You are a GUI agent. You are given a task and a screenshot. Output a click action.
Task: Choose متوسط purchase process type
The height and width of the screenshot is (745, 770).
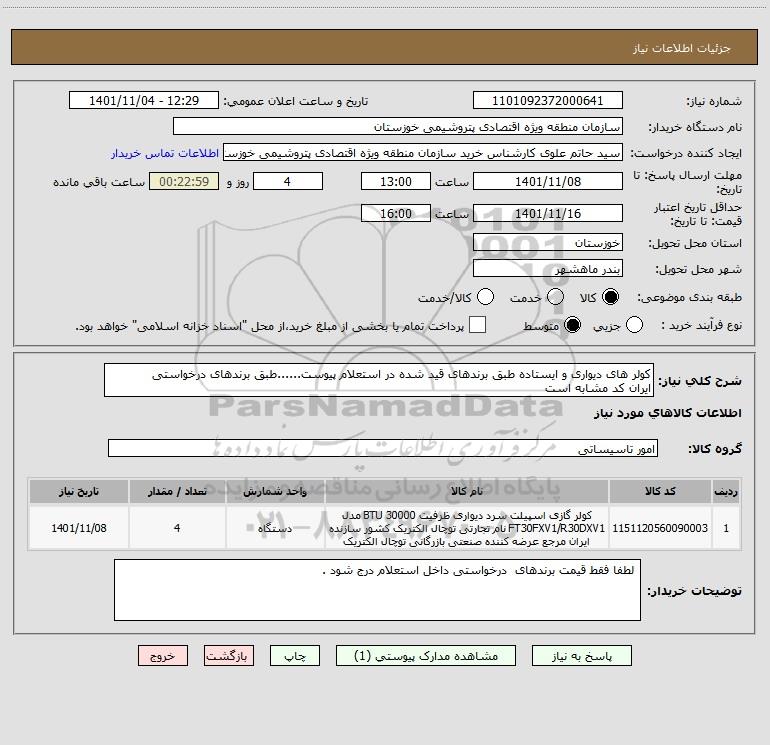(572, 325)
